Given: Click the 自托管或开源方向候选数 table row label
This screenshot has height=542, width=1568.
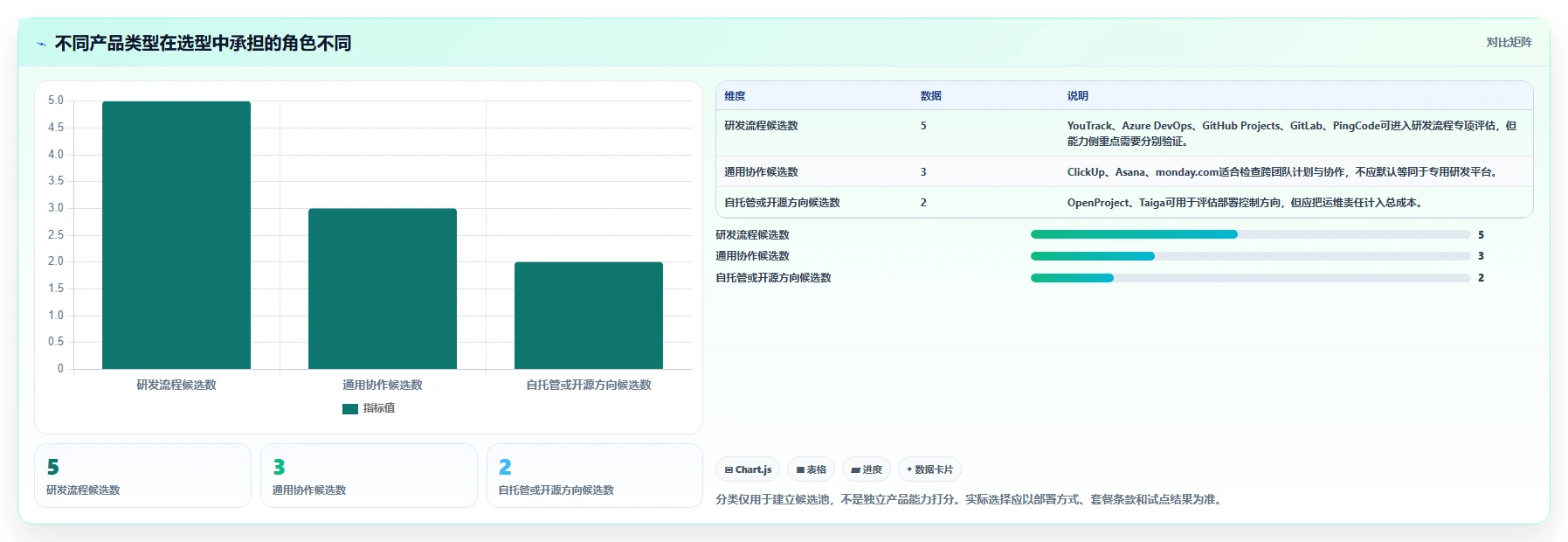Looking at the screenshot, I should click(782, 203).
